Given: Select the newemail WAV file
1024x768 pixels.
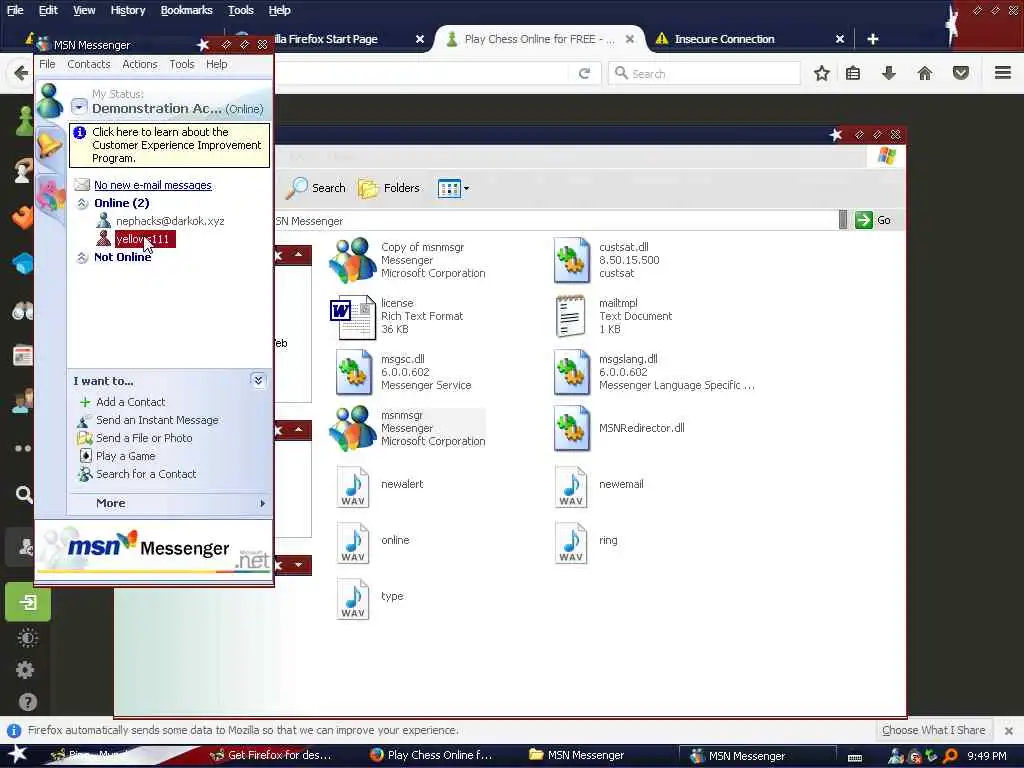Looking at the screenshot, I should (598, 485).
